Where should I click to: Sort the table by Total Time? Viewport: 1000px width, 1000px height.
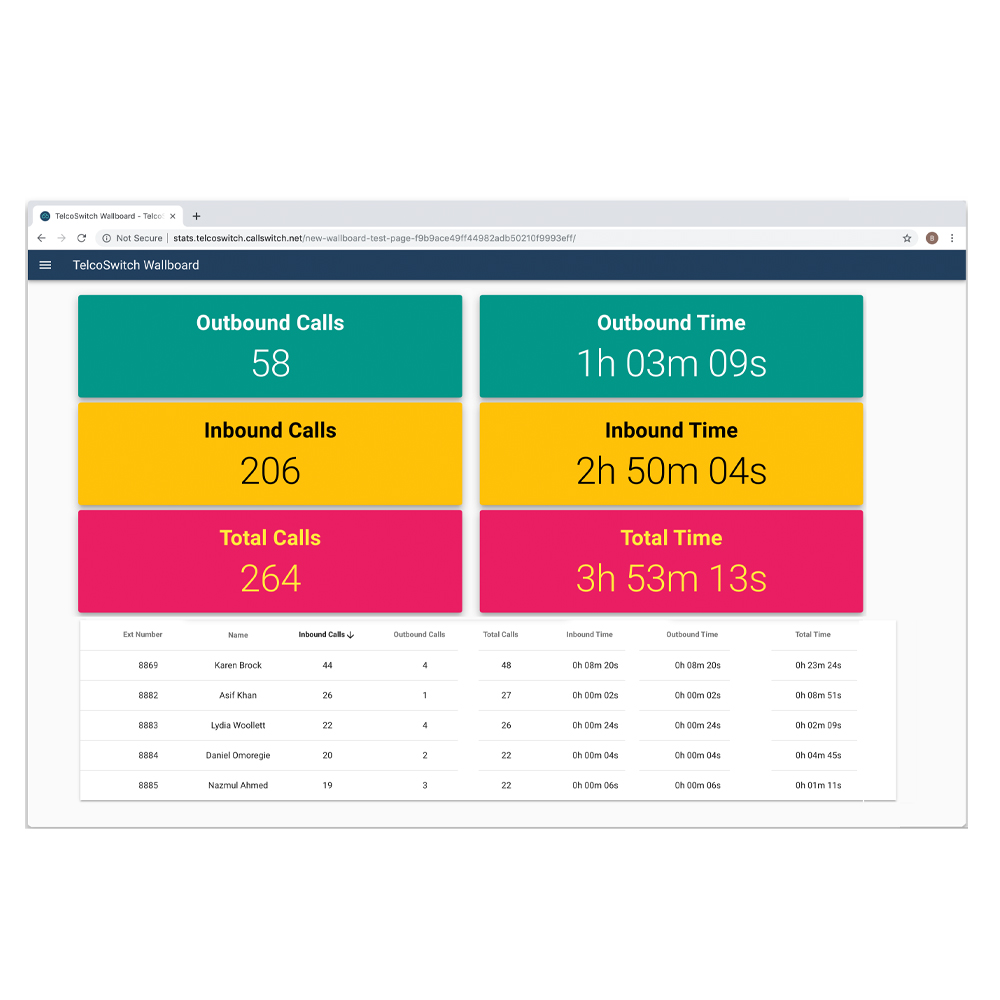(813, 634)
